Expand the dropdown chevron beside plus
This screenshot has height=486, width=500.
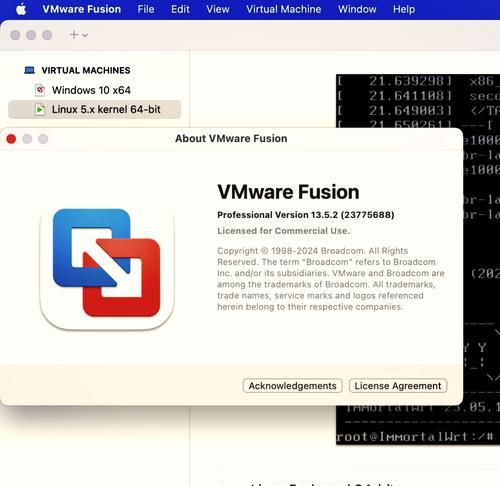pyautogui.click(x=85, y=35)
